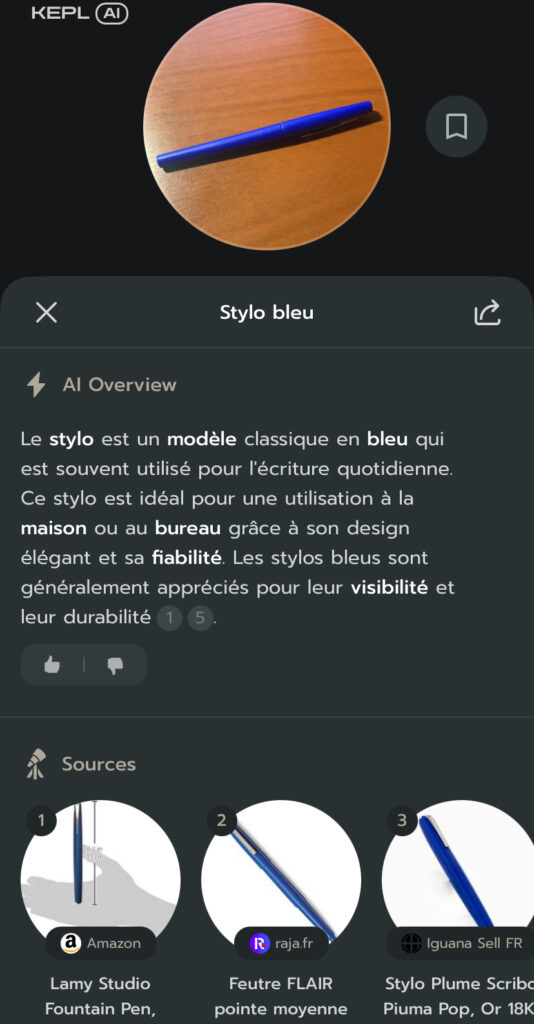Tap the Amazon source badge
This screenshot has height=1024, width=534.
pos(101,943)
